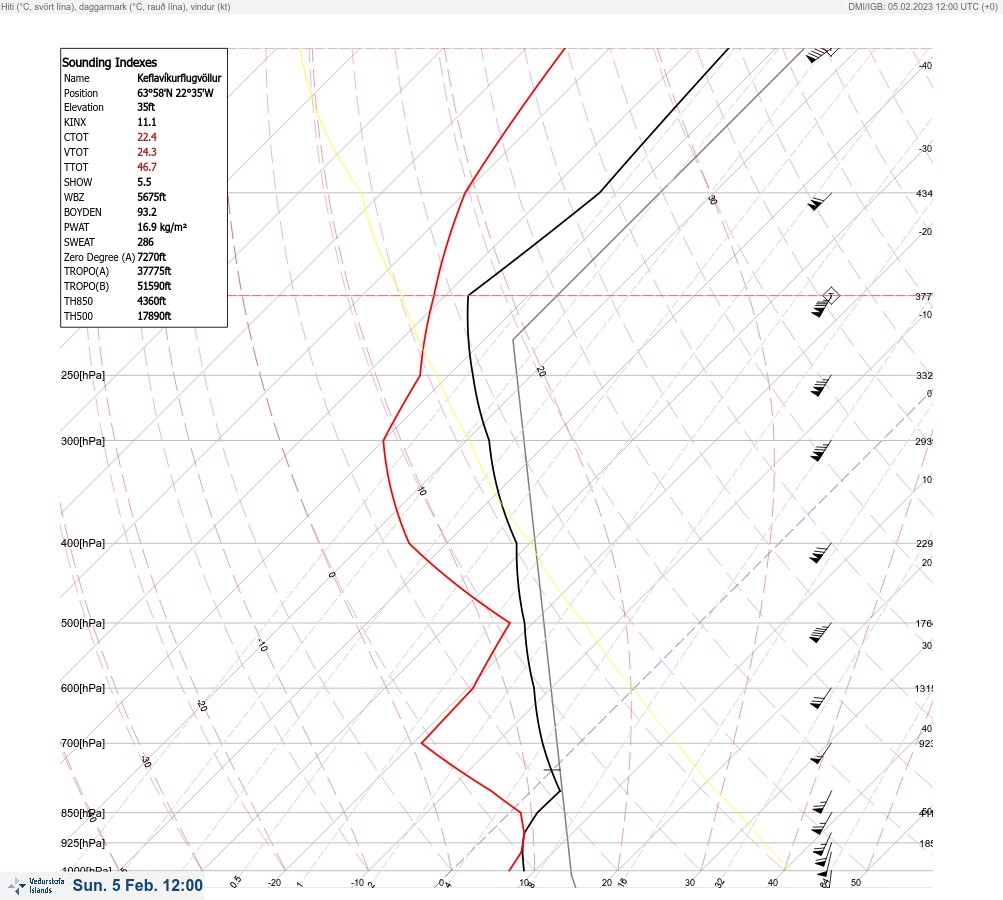Click the chart legend text starting 'Hiti (°C, svört lína)'

coord(116,6)
